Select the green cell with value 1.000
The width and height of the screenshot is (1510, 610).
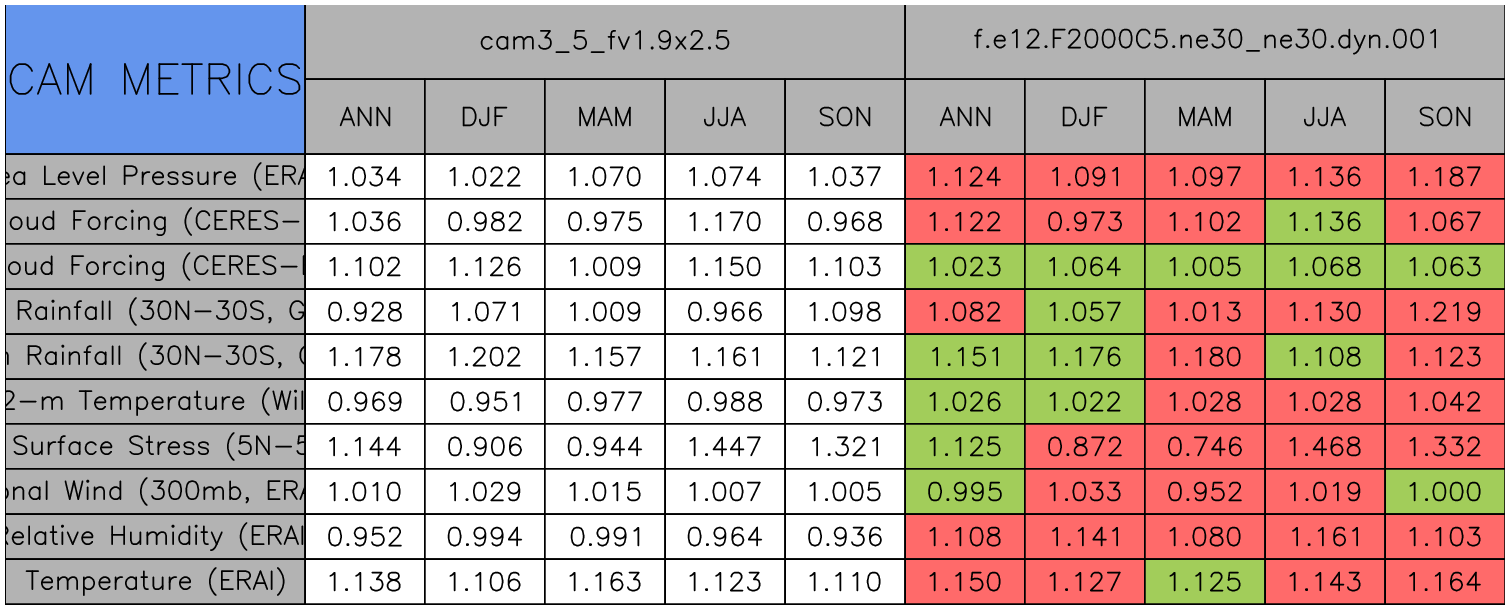(1445, 491)
